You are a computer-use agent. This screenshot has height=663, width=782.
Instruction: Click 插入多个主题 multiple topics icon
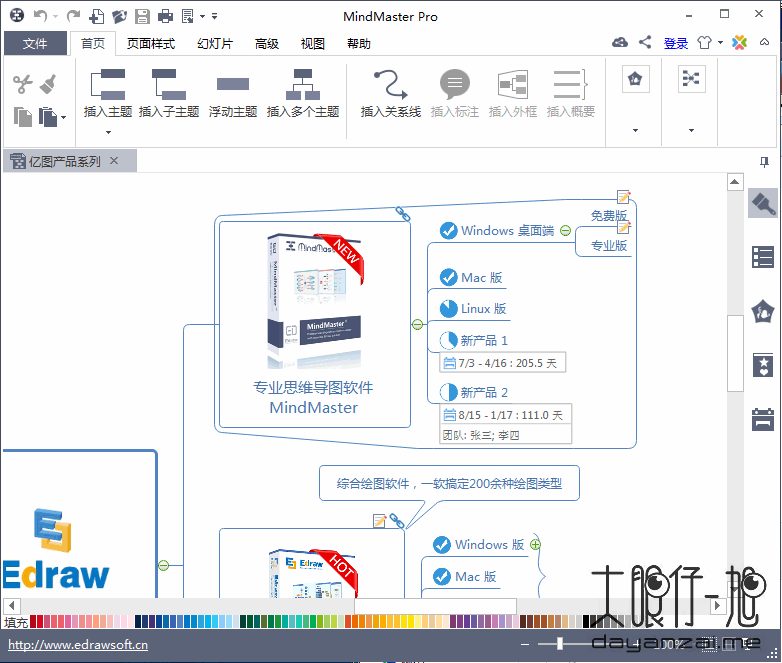pyautogui.click(x=303, y=84)
